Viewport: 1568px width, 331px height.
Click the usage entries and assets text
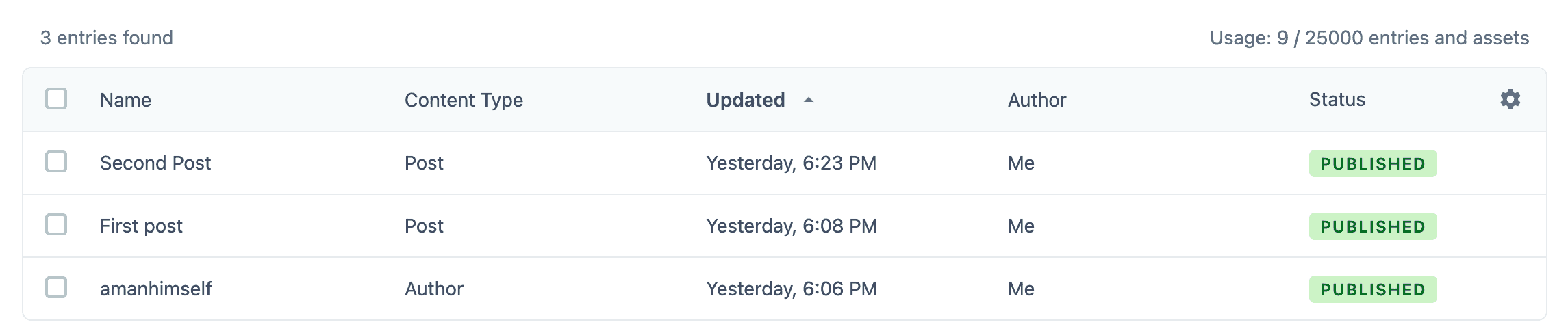click(x=1369, y=38)
